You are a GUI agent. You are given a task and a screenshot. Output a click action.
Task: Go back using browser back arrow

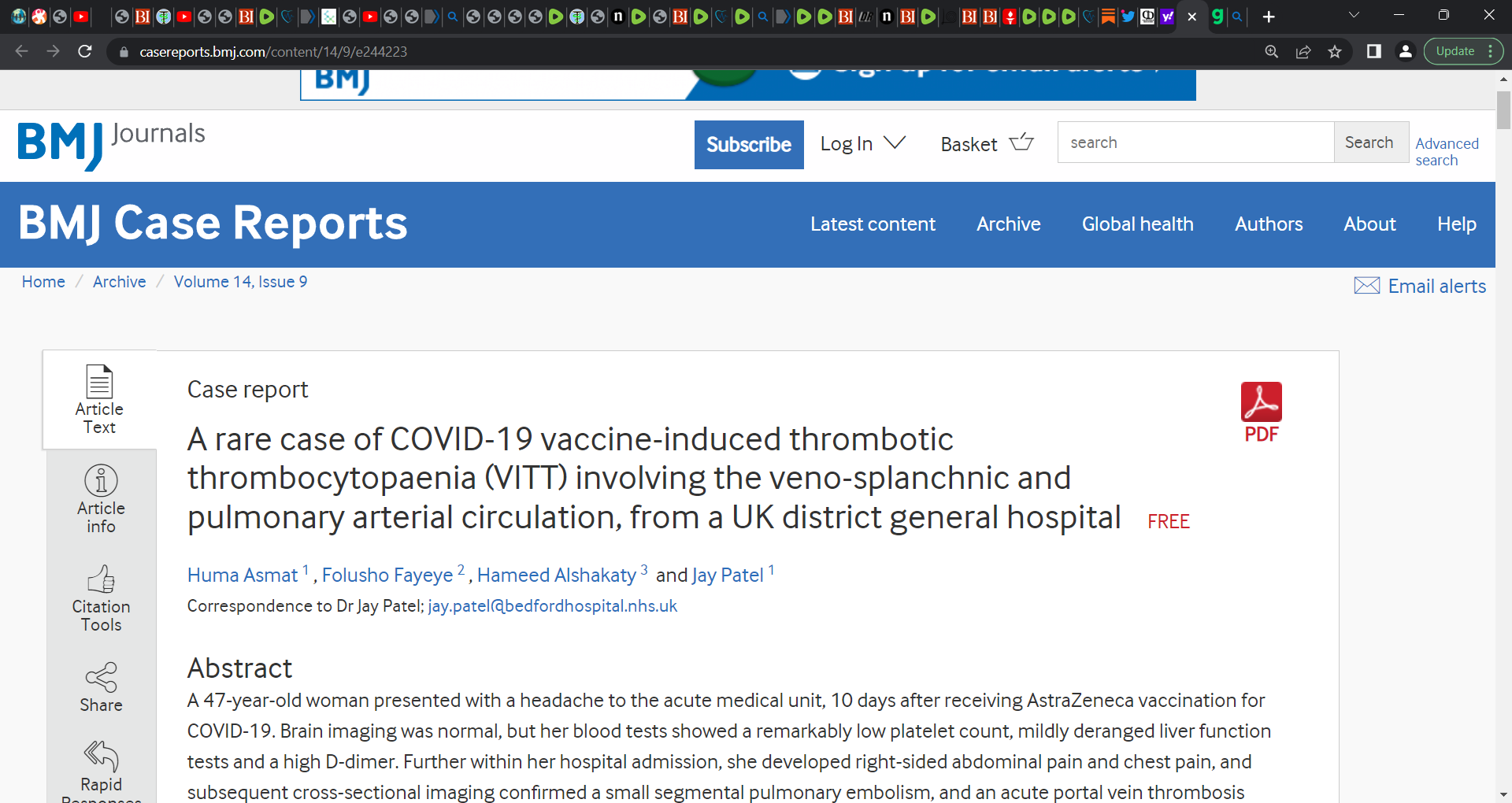click(x=22, y=51)
